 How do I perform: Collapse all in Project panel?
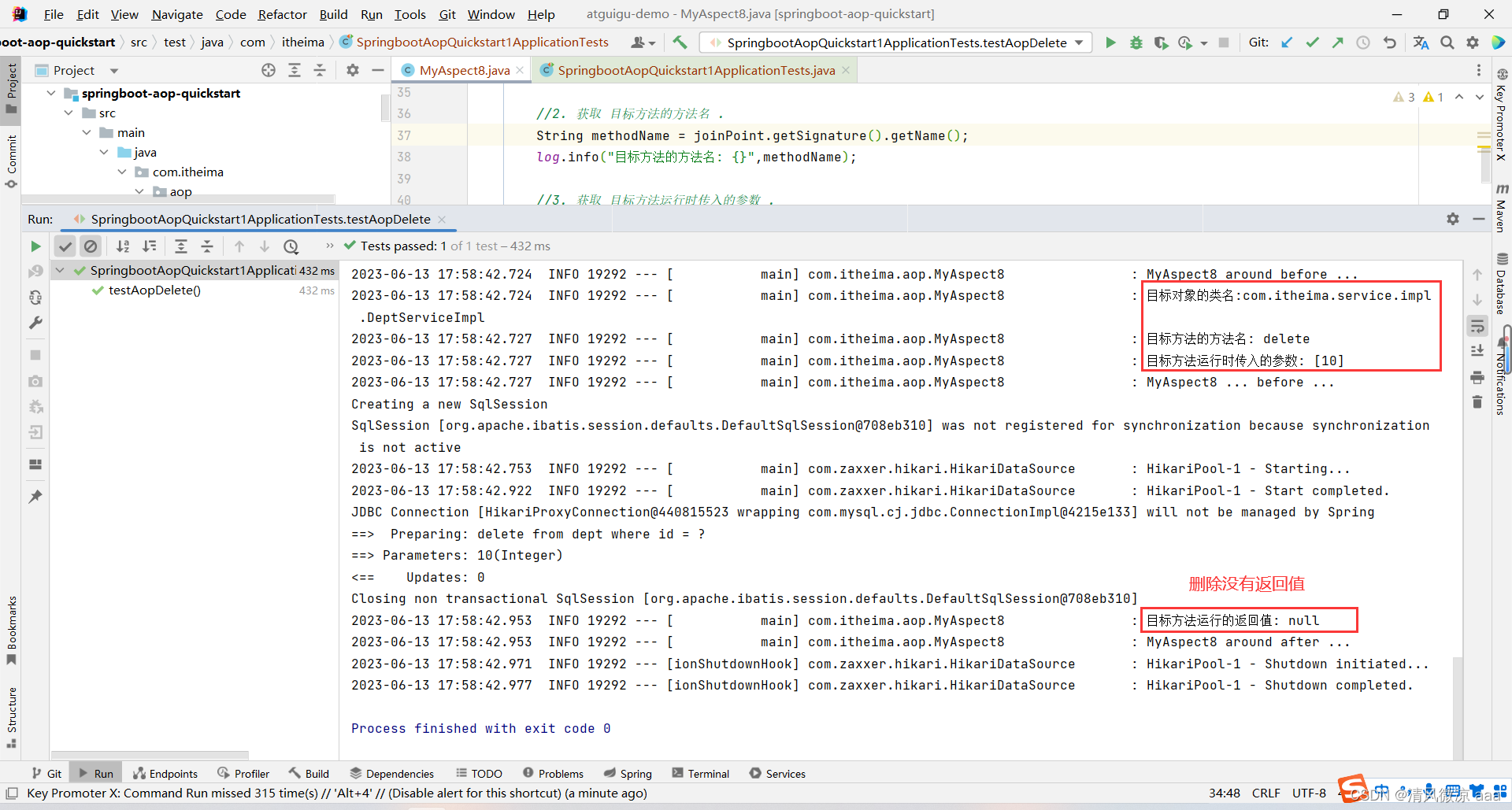[320, 70]
